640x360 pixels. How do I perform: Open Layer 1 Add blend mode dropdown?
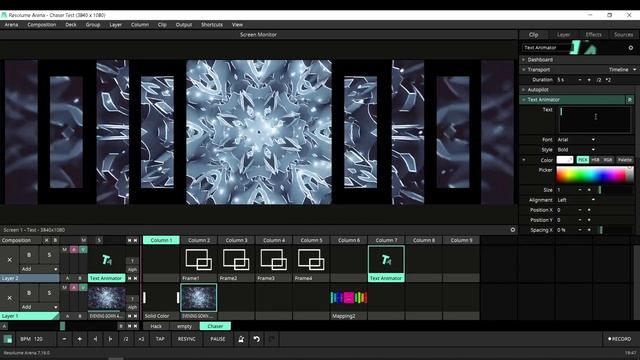point(39,307)
